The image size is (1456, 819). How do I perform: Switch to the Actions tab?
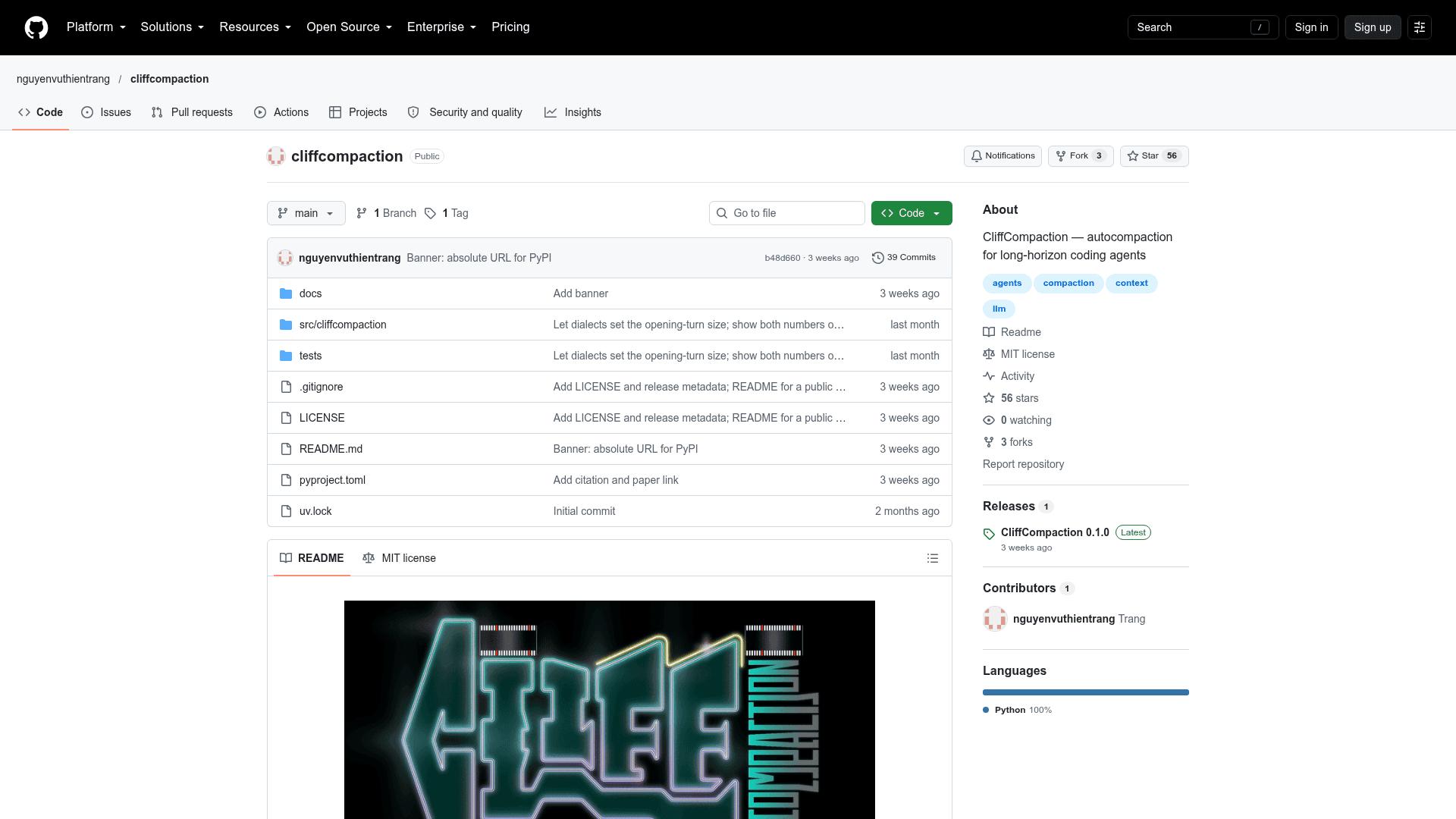tap(281, 112)
